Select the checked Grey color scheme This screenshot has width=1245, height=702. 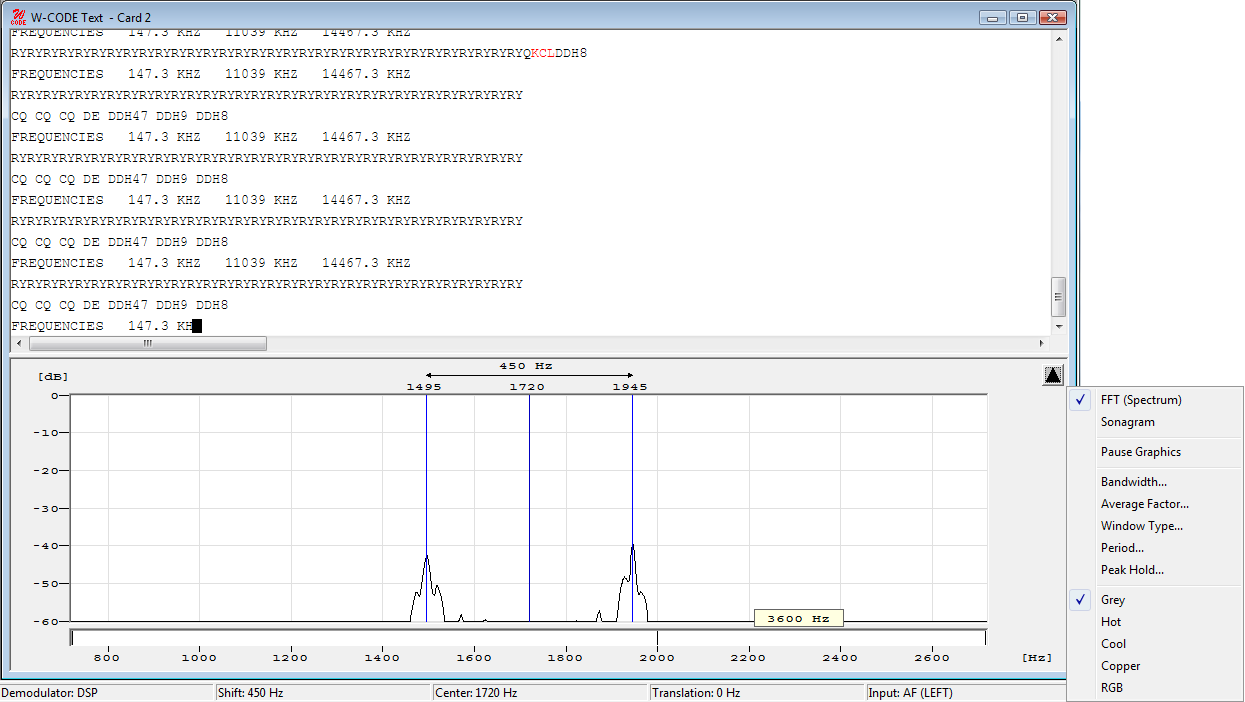(x=1112, y=600)
